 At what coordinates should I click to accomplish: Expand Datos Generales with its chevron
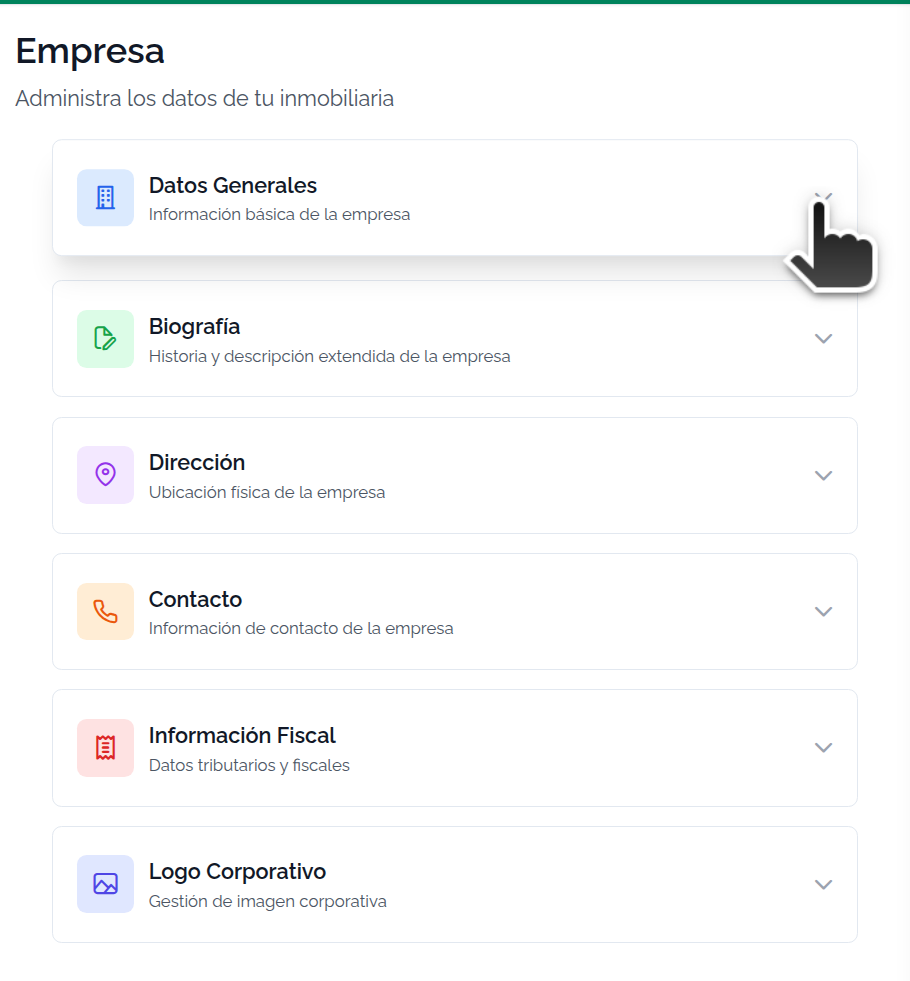823,198
